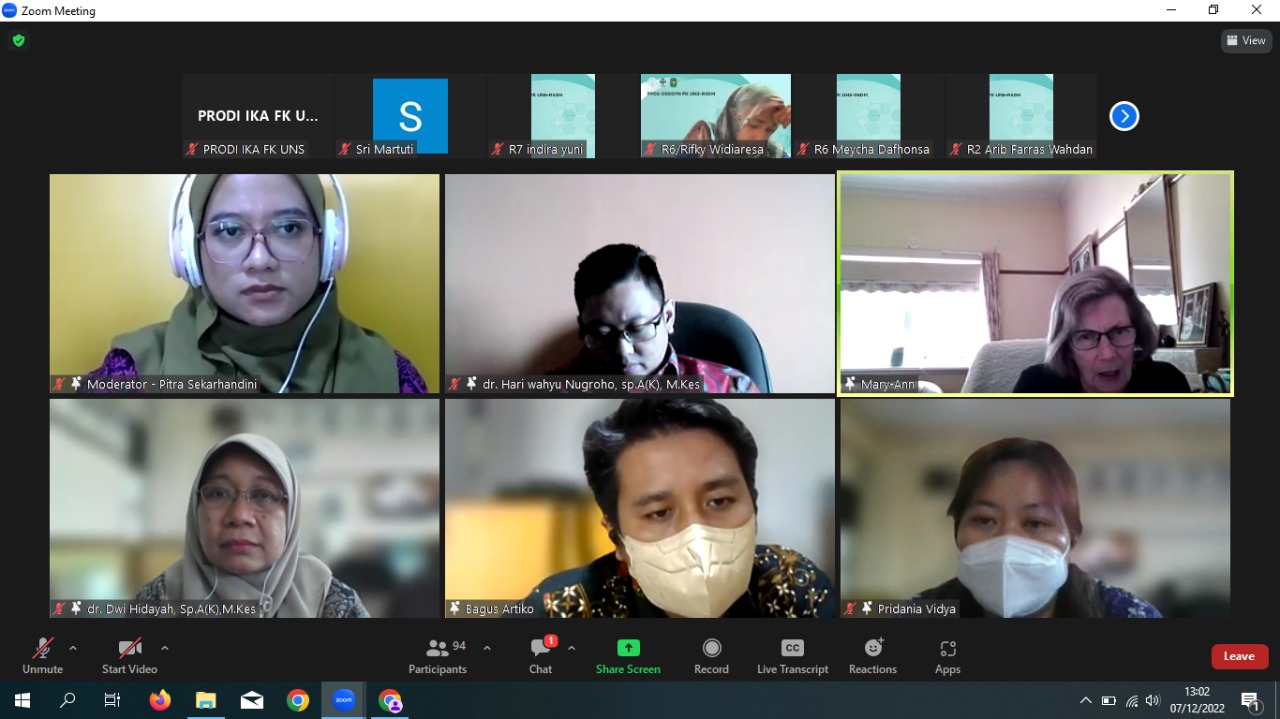The image size is (1280, 719).
Task: Show next participants with the blue arrow
Action: 1124,117
